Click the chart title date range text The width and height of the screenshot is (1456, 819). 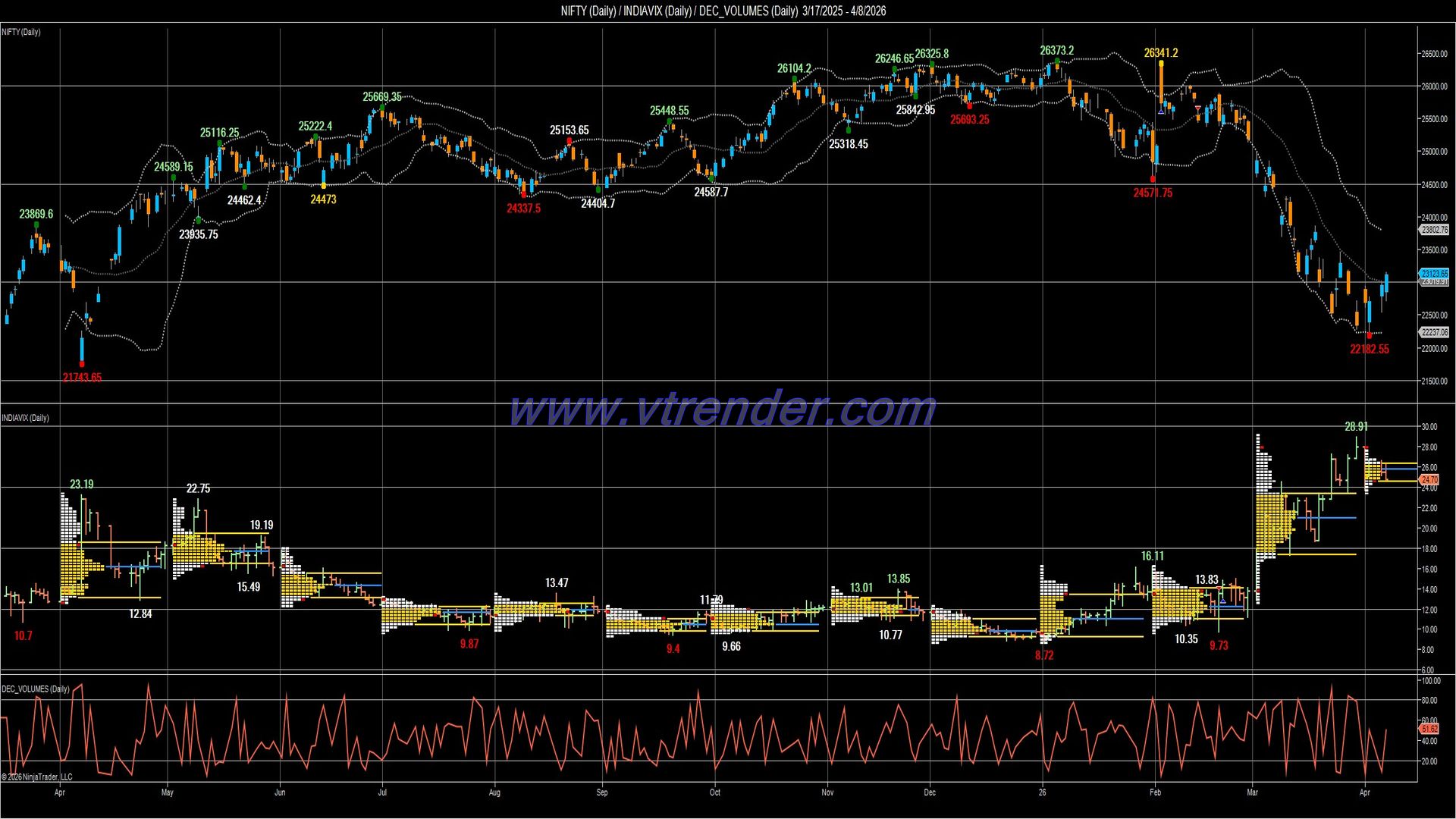[844, 11]
